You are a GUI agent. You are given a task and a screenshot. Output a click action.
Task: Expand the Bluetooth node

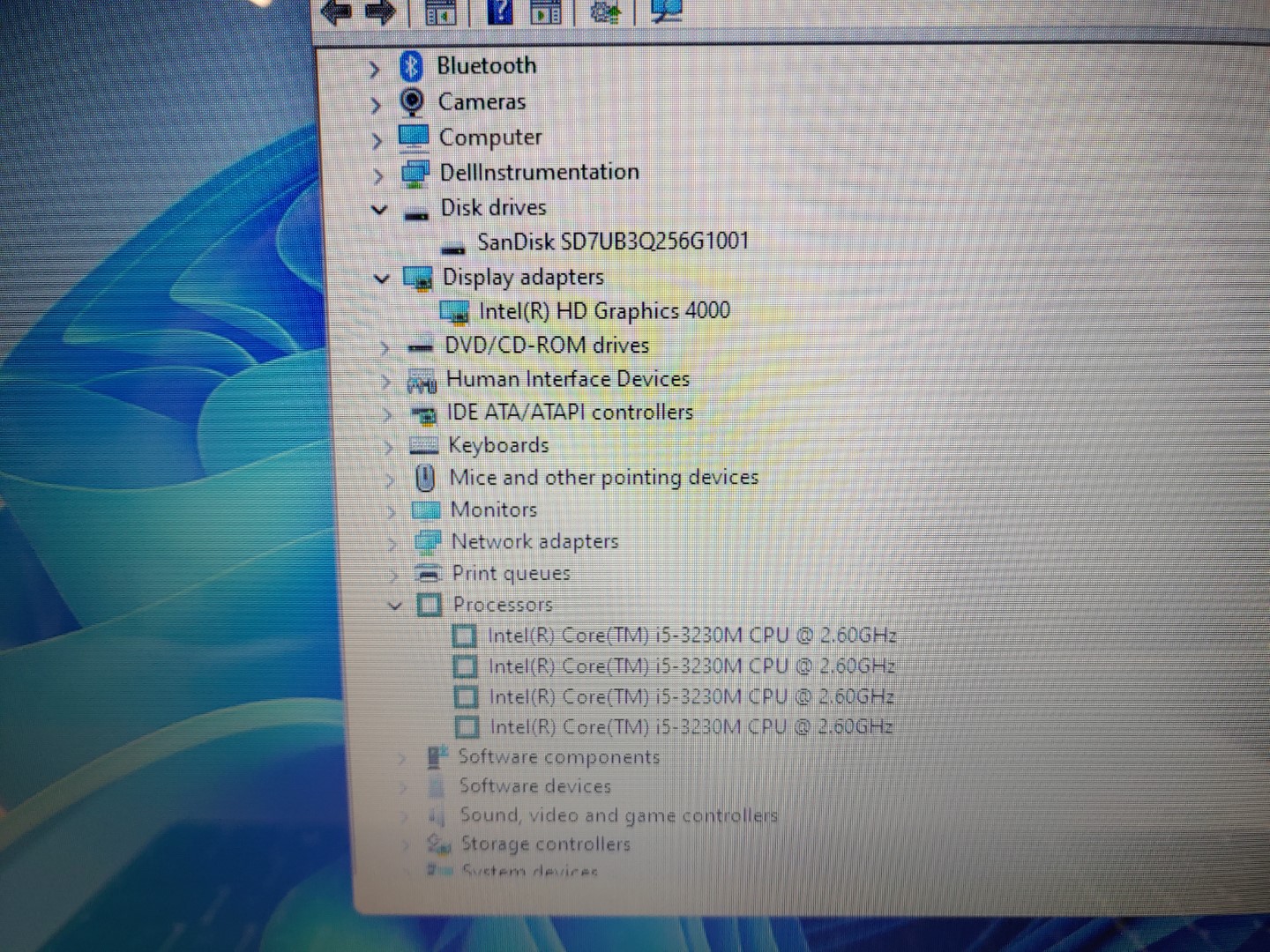pyautogui.click(x=374, y=69)
